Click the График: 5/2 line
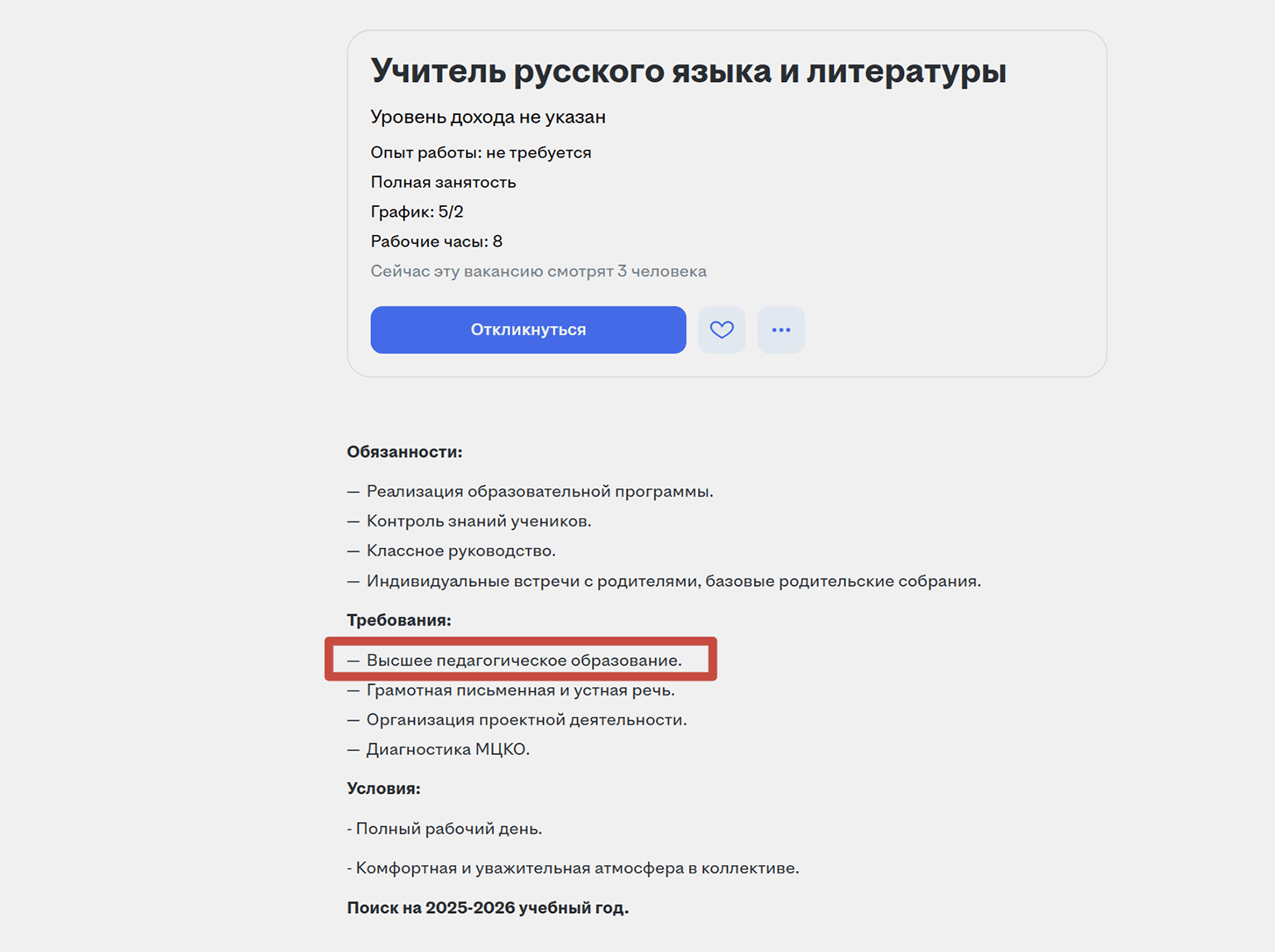Screen dimensions: 1275x952 point(416,212)
